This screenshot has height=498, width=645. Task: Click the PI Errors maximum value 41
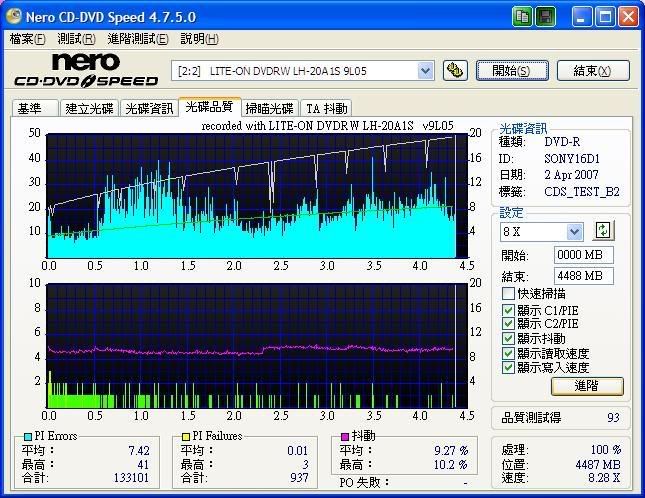click(143, 465)
